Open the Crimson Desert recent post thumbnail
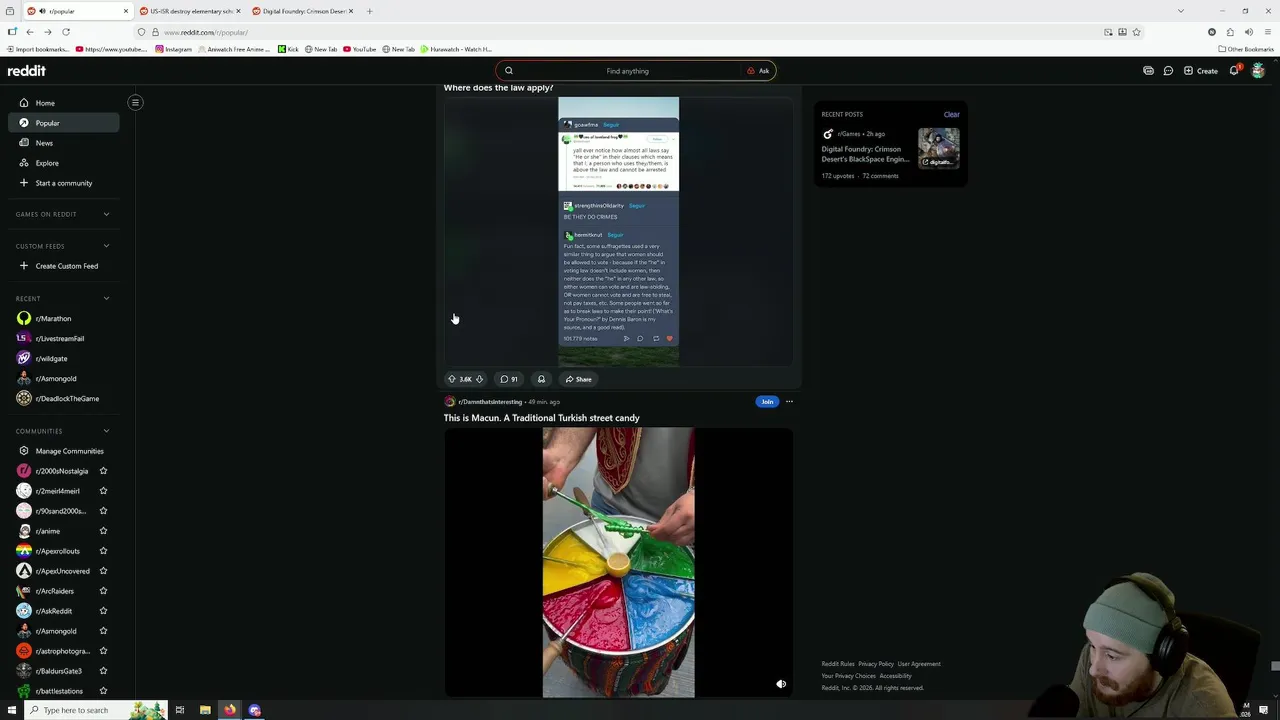Viewport: 1280px width, 720px height. coord(939,148)
